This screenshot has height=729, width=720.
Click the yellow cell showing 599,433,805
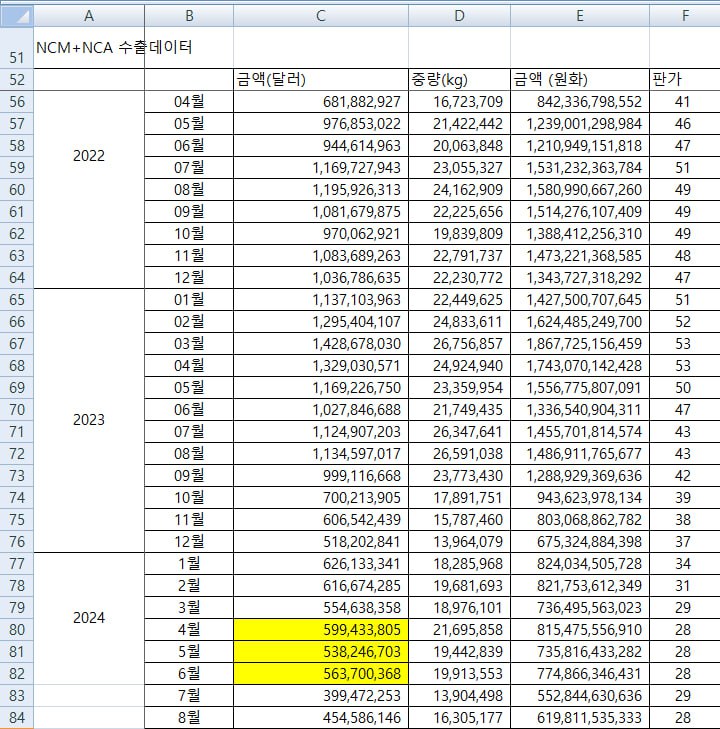pyautogui.click(x=320, y=629)
